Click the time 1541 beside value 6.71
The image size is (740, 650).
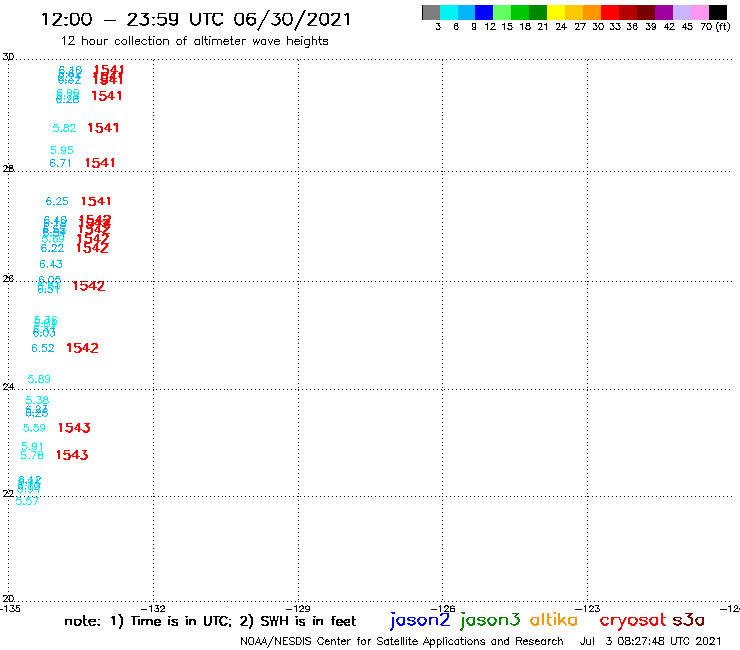click(100, 163)
